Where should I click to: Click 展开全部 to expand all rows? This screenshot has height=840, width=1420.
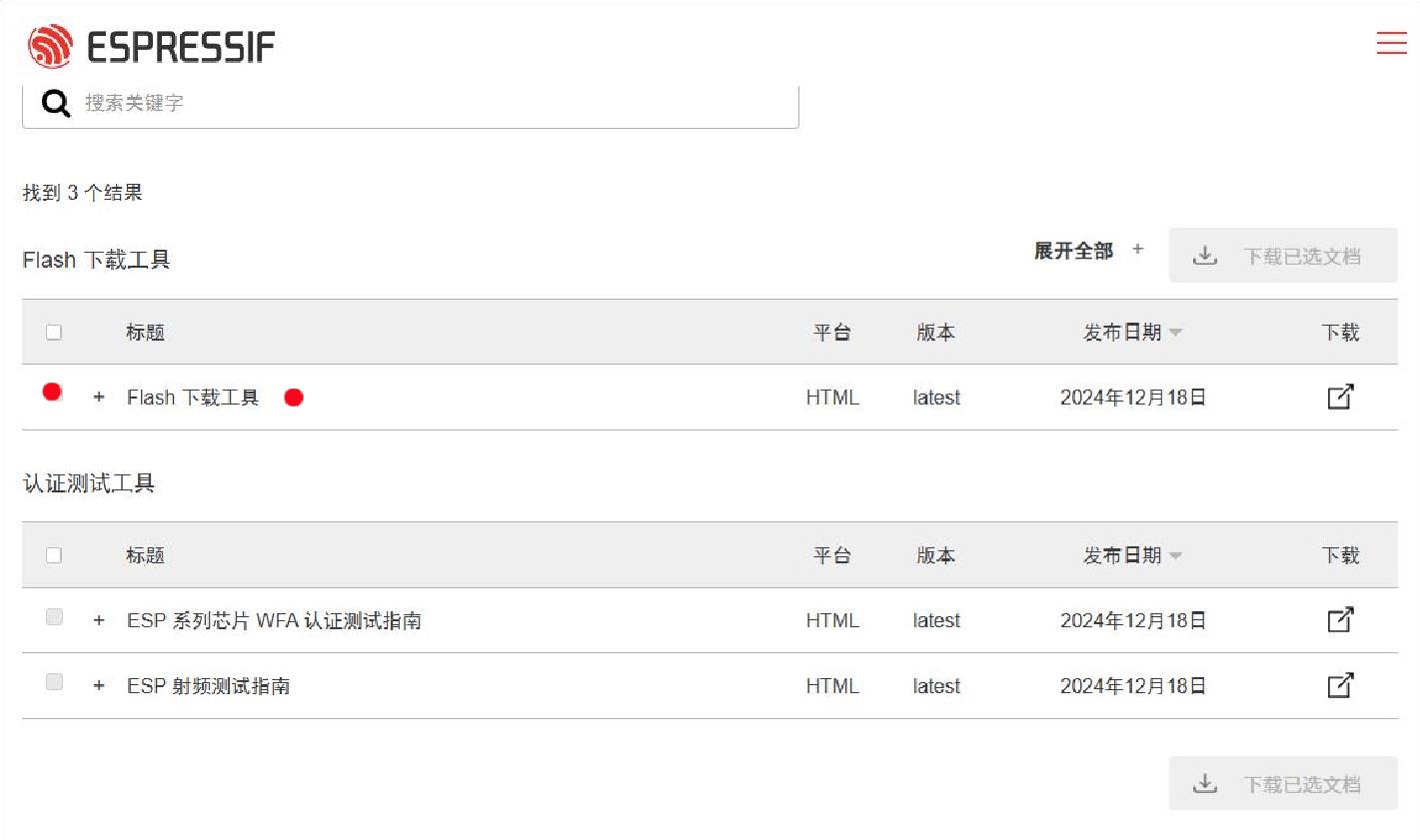[1088, 251]
